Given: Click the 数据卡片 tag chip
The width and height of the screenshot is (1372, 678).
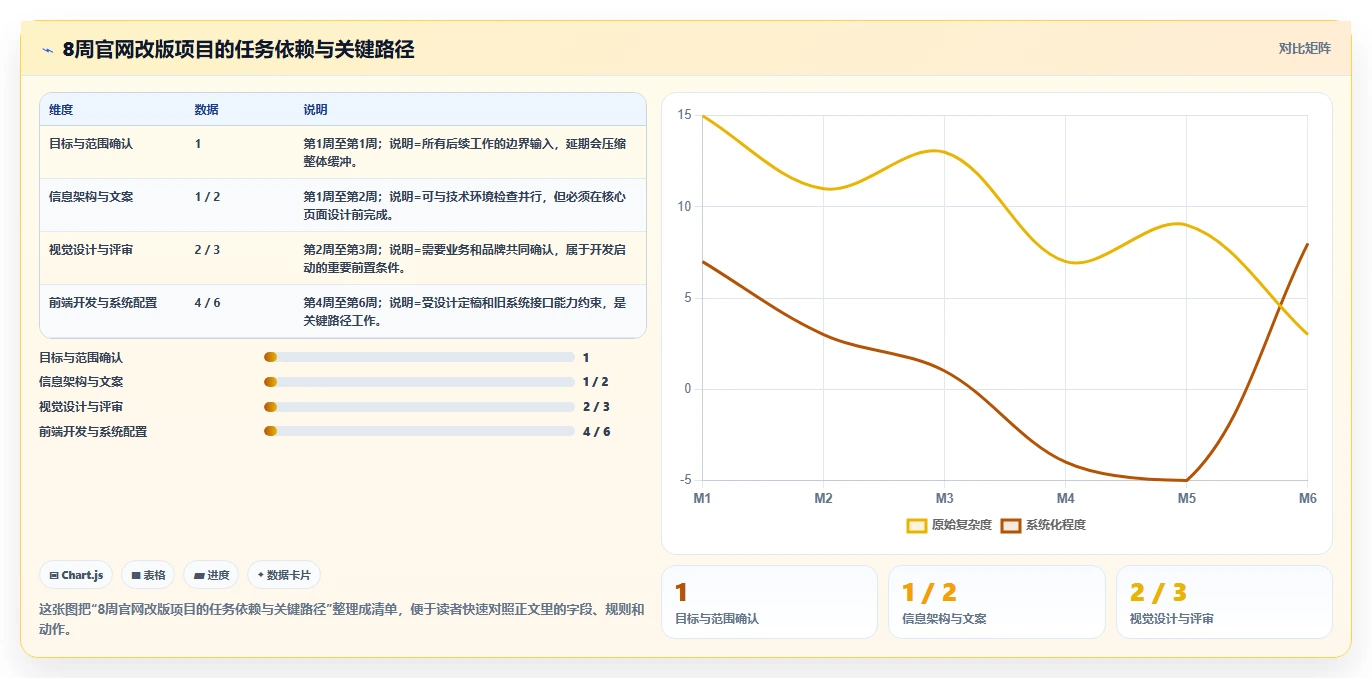Looking at the screenshot, I should point(284,575).
